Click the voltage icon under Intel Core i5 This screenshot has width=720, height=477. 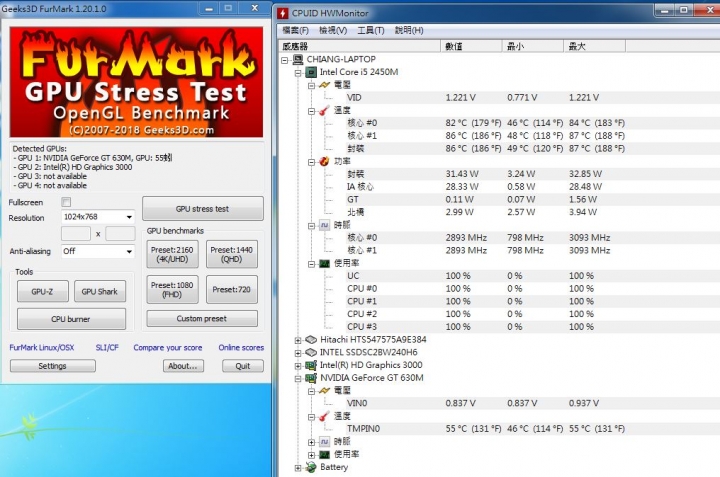pyautogui.click(x=325, y=85)
